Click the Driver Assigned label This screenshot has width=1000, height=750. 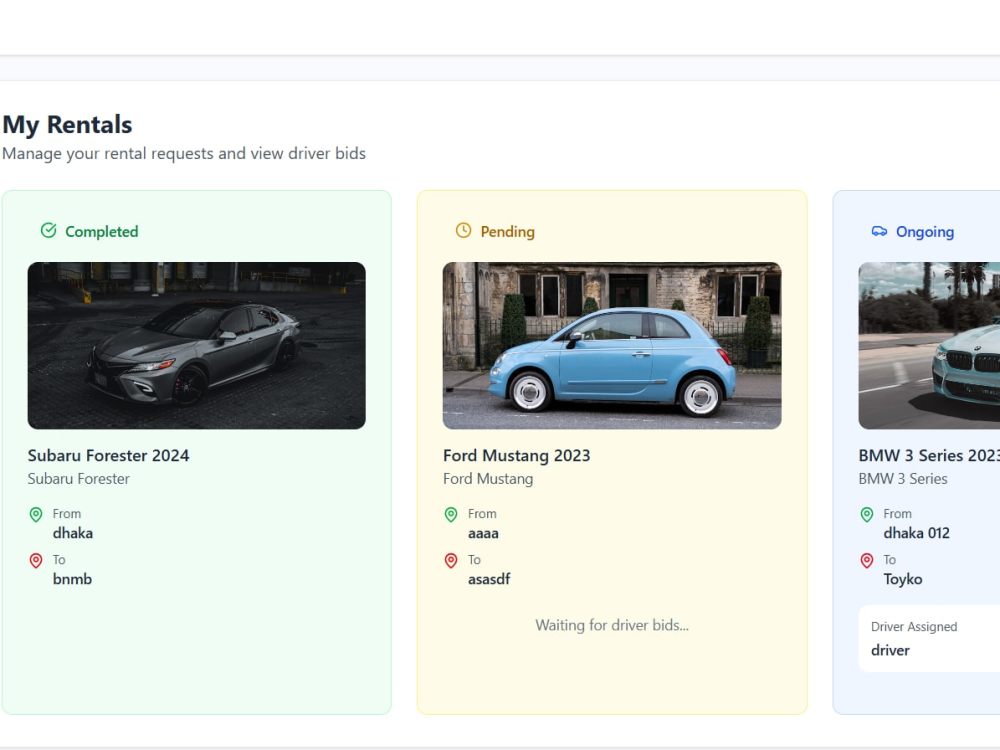click(x=914, y=627)
